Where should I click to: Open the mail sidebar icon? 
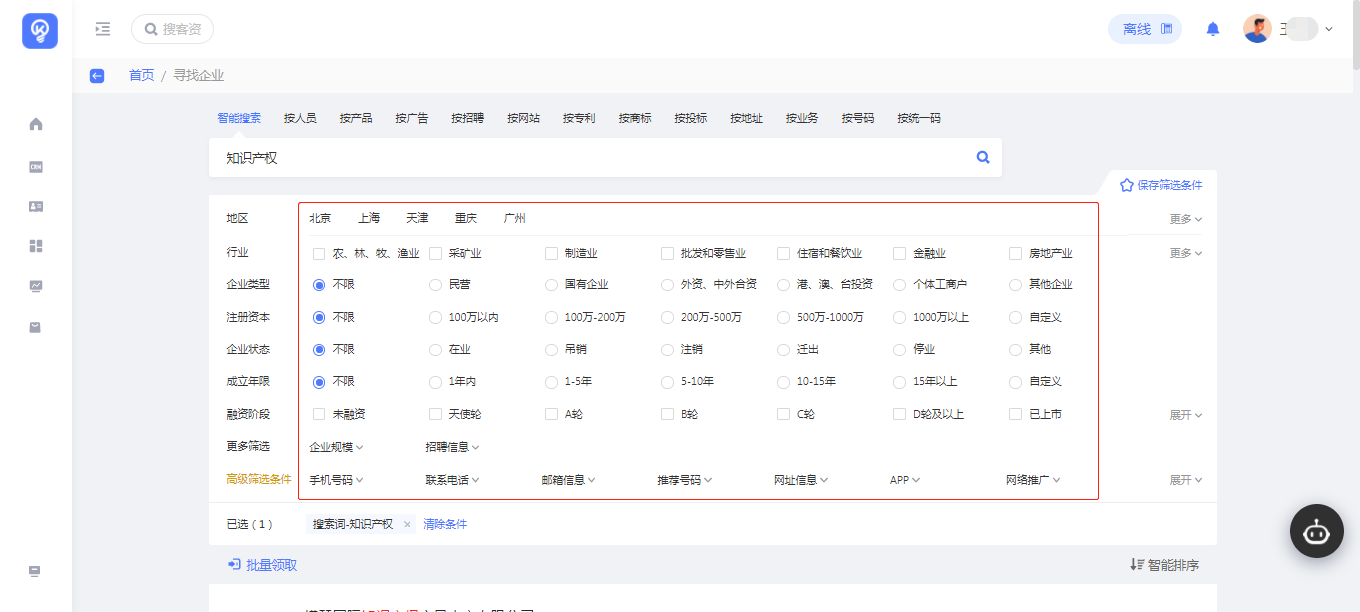[x=36, y=327]
